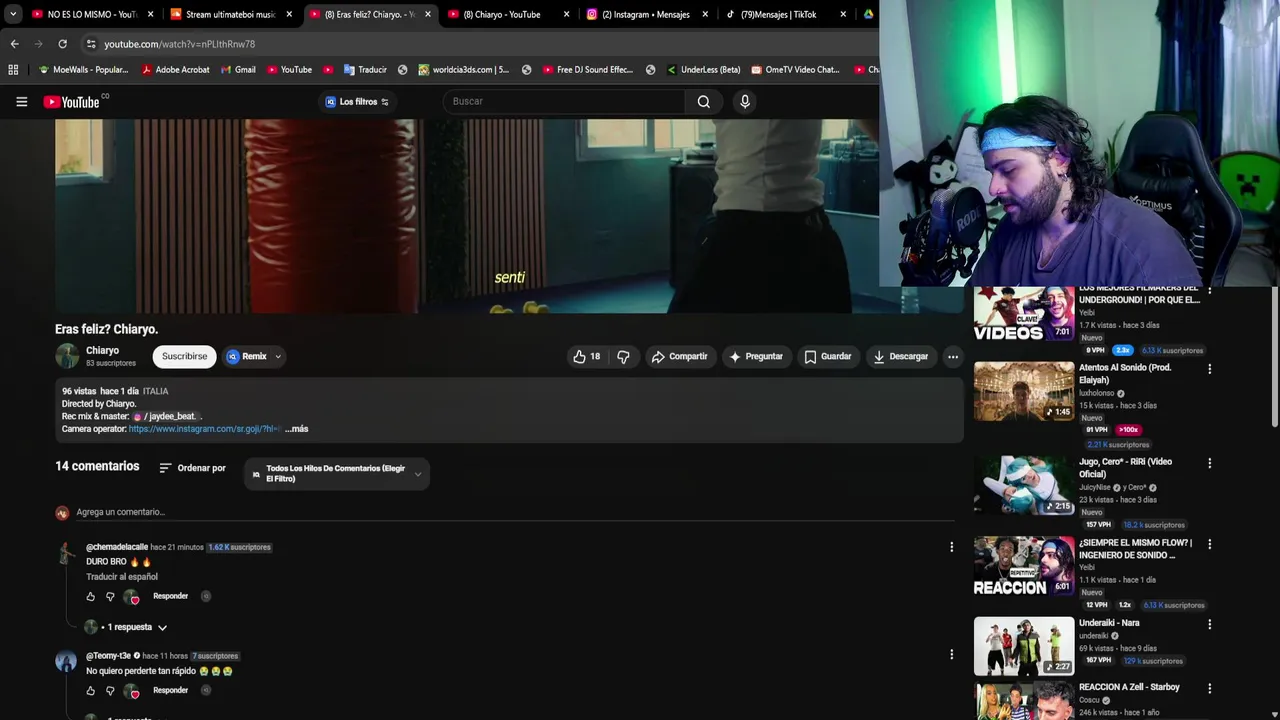
Task: Expand description with '...más'
Action: tap(297, 429)
